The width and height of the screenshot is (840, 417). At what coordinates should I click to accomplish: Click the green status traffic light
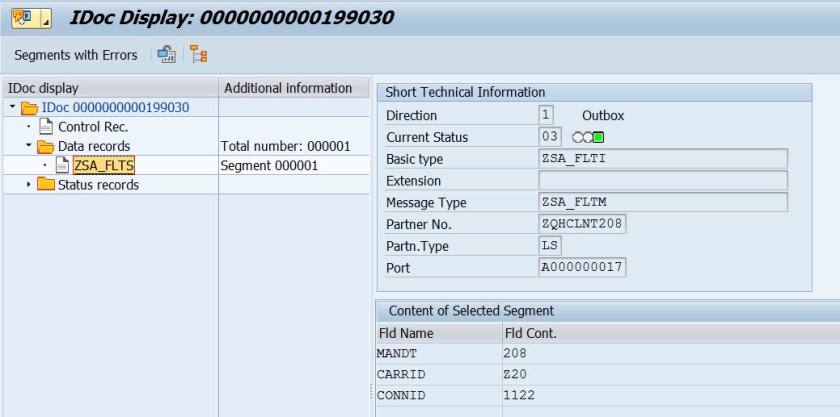(x=598, y=138)
